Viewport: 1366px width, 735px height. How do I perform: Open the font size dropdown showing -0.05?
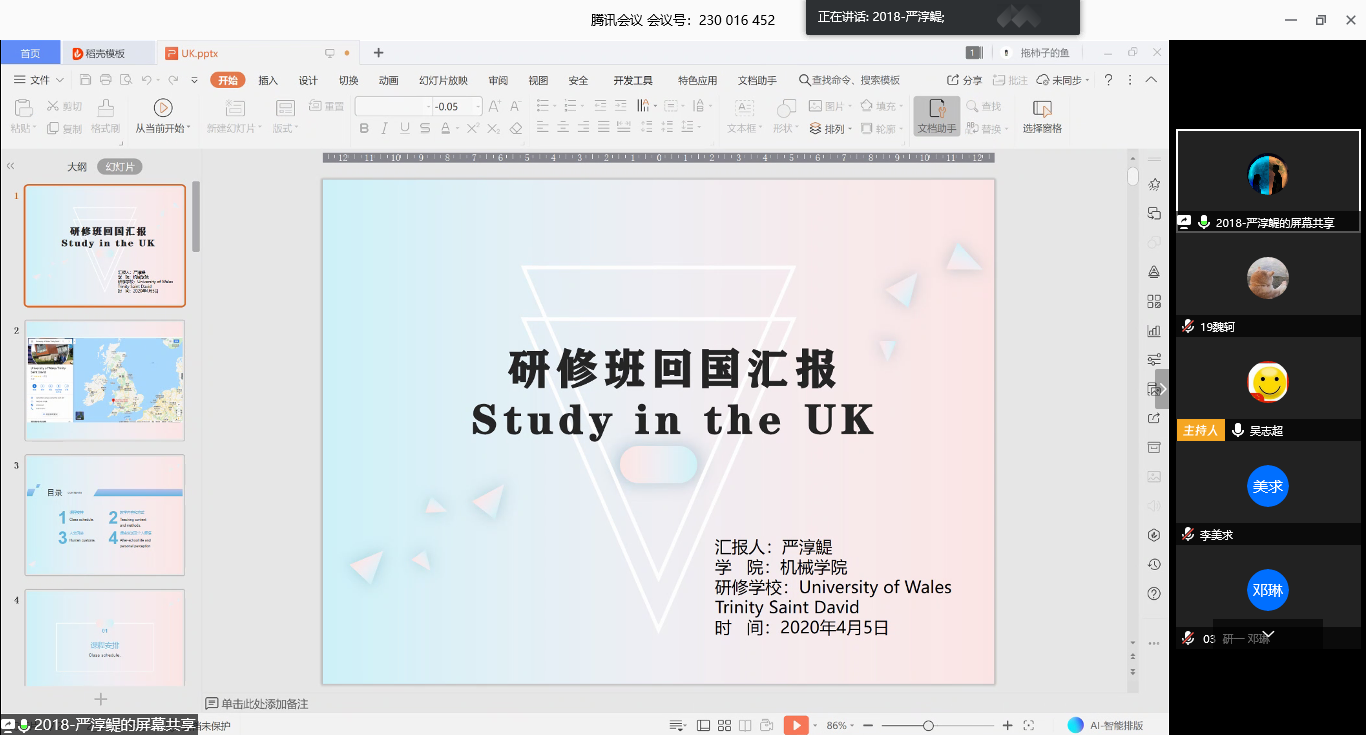[x=478, y=106]
